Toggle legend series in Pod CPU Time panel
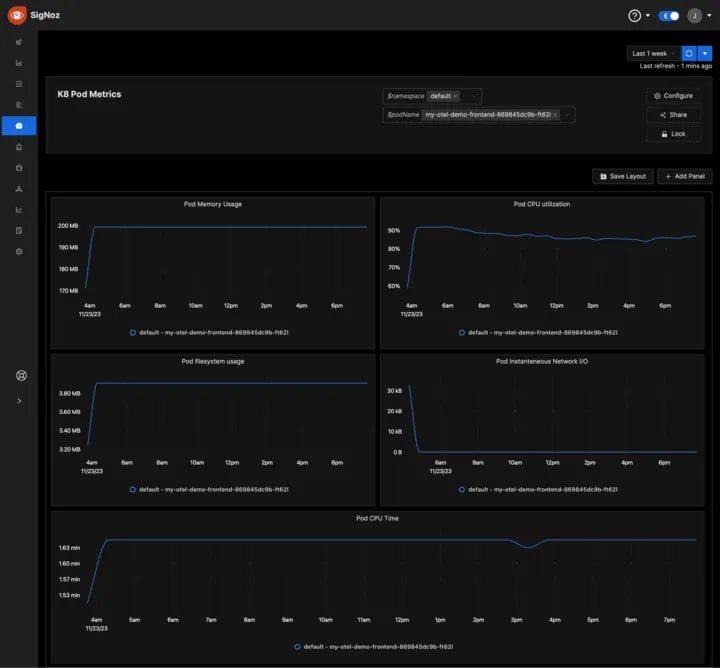Screen dimensions: 720x668 (x=374, y=646)
